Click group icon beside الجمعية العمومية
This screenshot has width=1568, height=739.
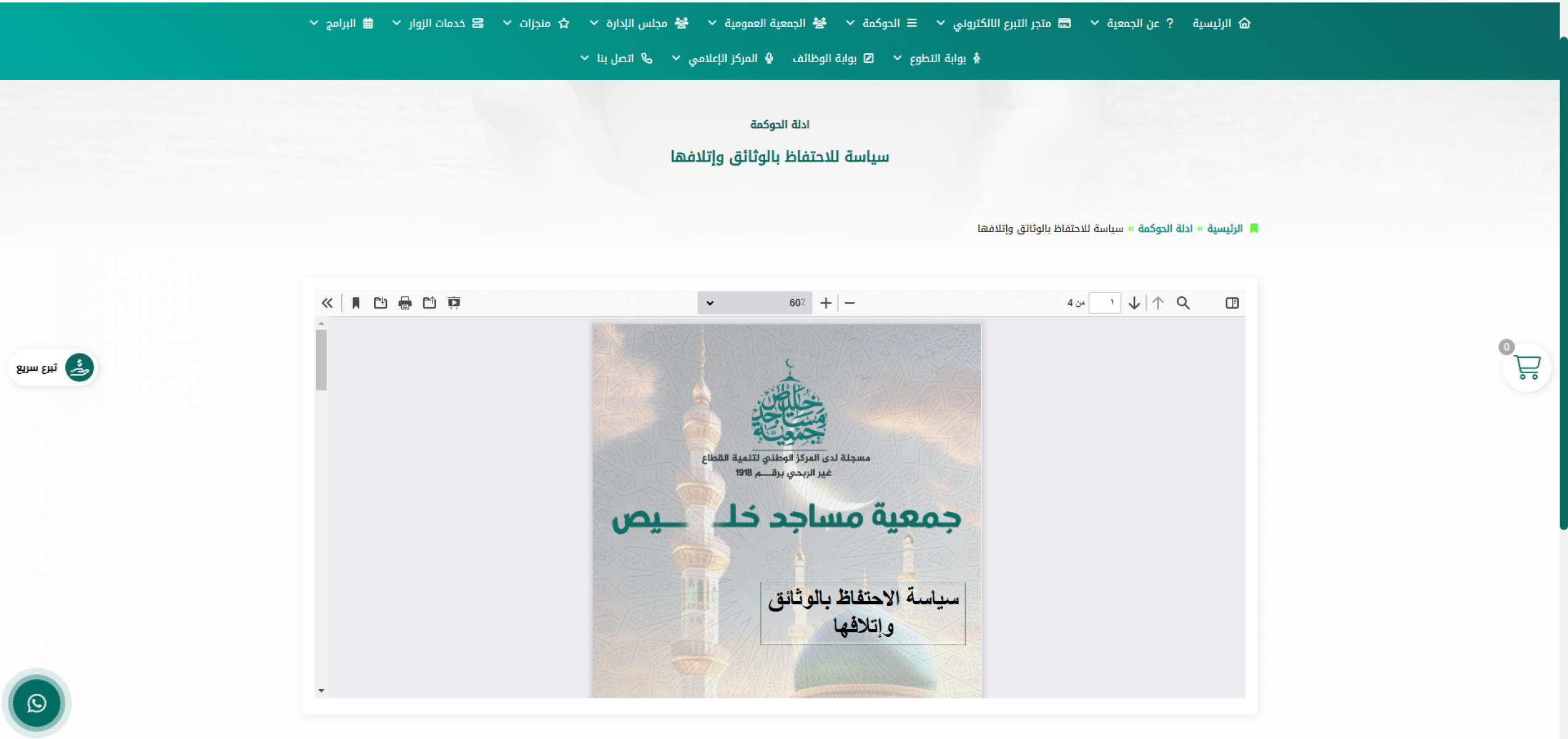pyautogui.click(x=819, y=23)
